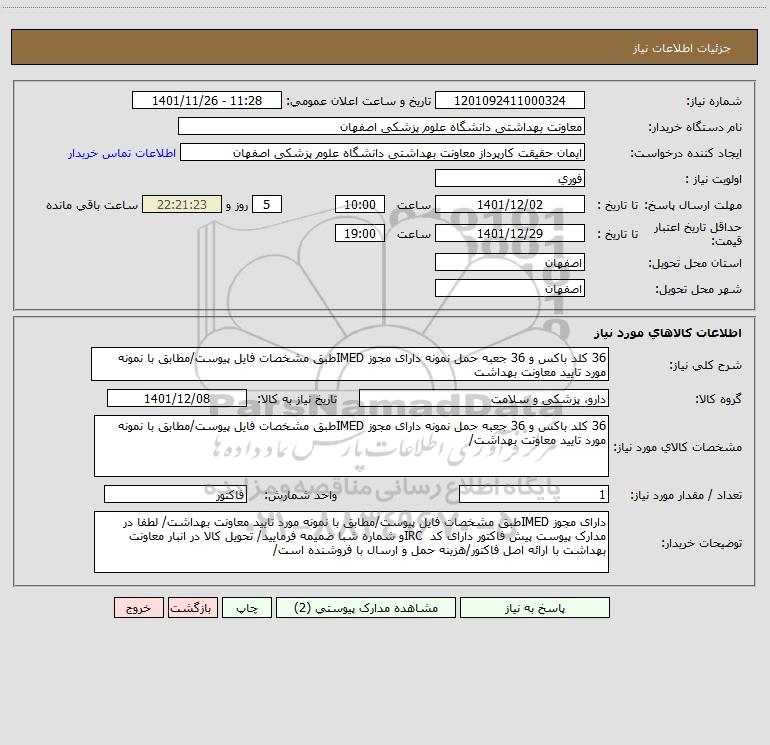Image resolution: width=770 pixels, height=745 pixels.
Task: Click the delivery city field اصفهان
Action: pyautogui.click(x=510, y=288)
